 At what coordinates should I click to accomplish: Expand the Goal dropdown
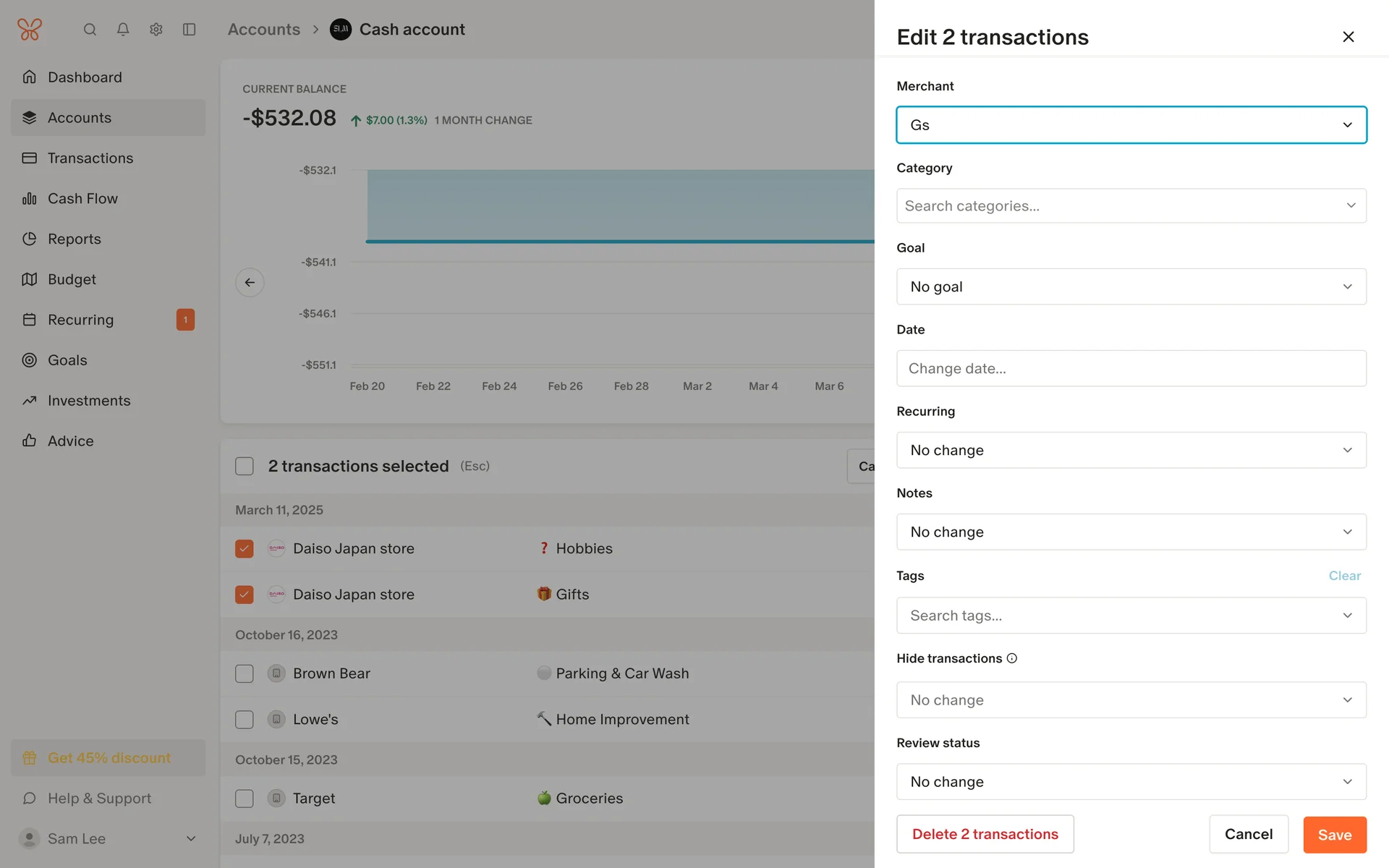(1131, 286)
